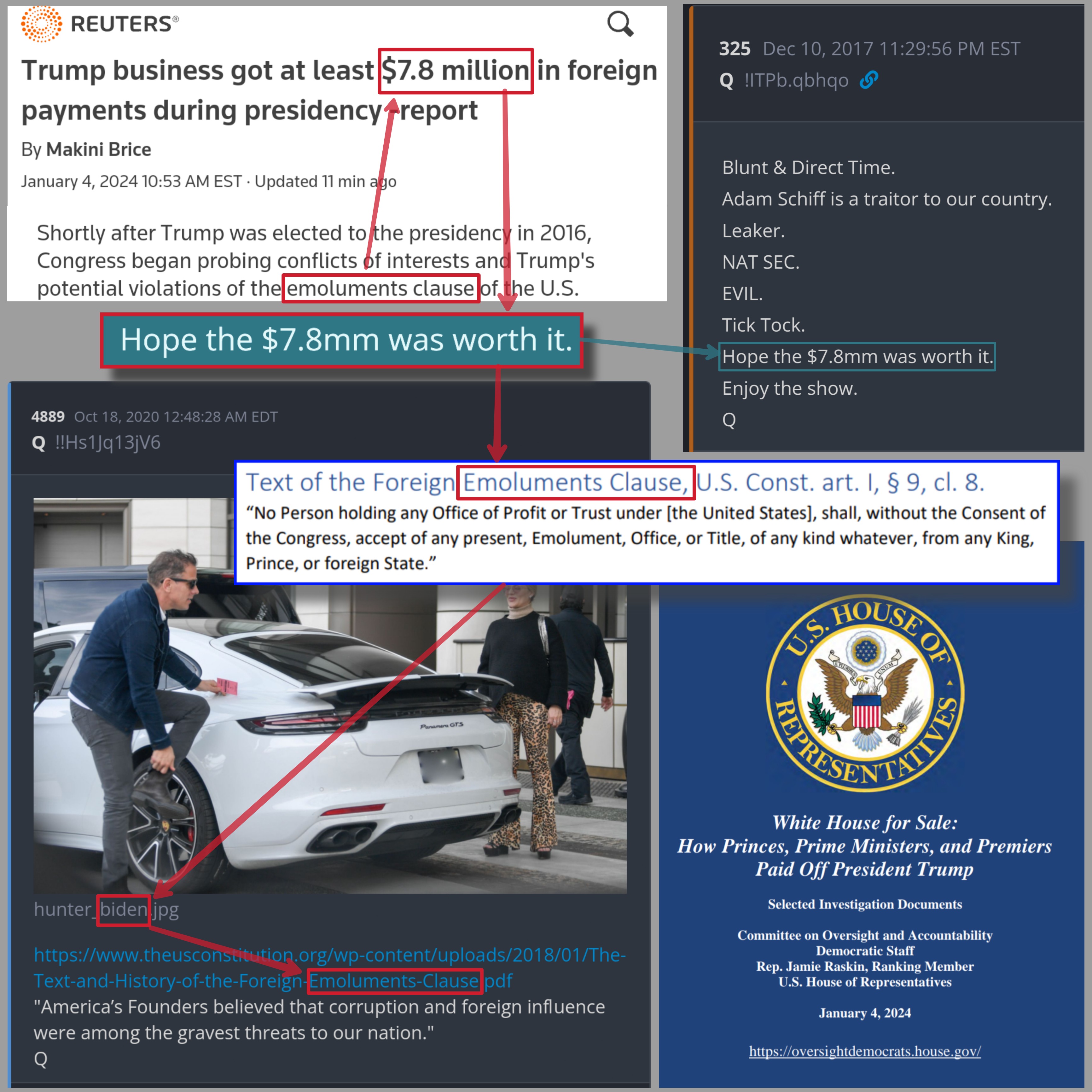This screenshot has width=1092, height=1092.
Task: Open the hunter_biden.jpg image thumbnail
Action: [x=330, y=695]
